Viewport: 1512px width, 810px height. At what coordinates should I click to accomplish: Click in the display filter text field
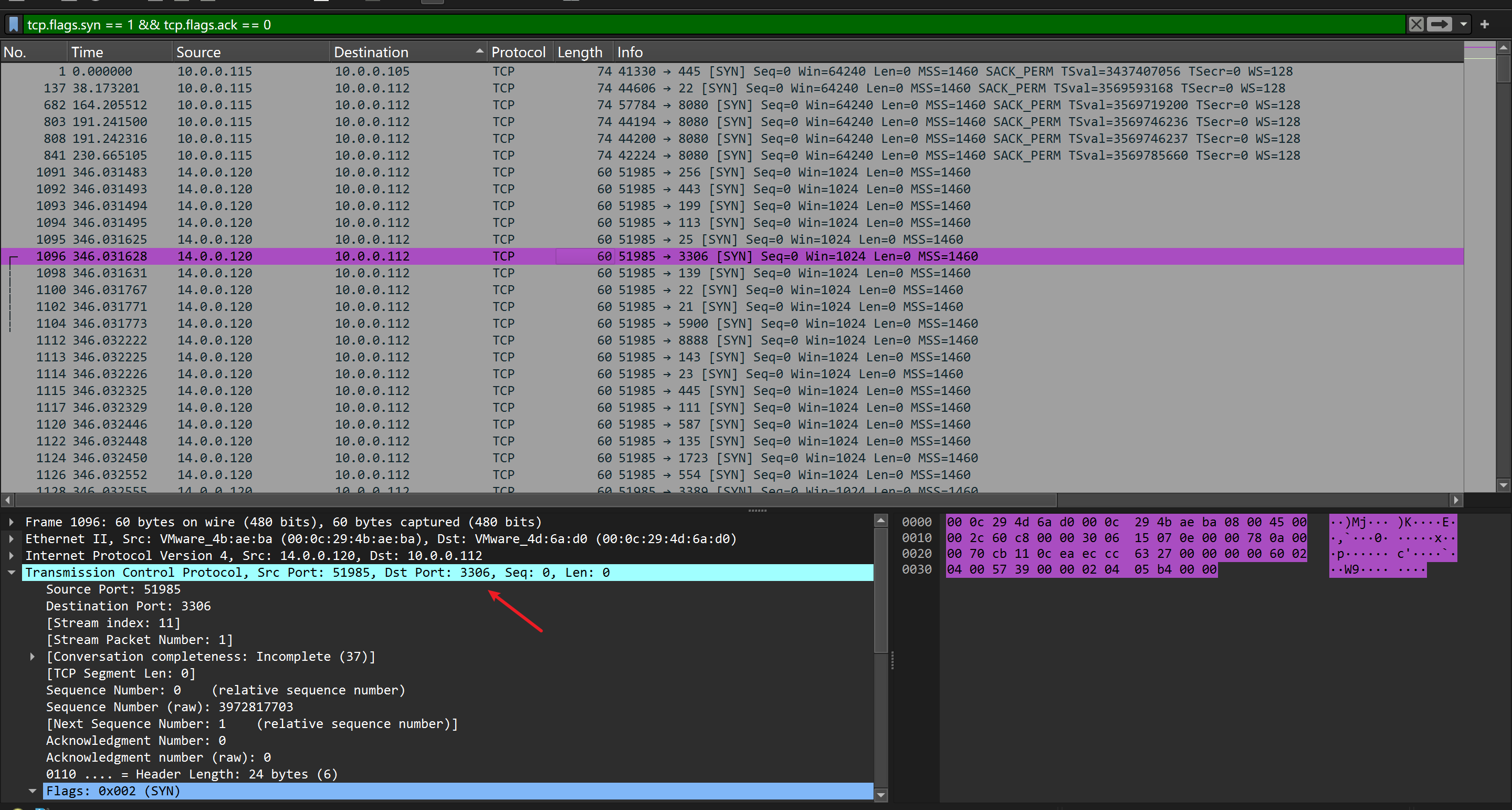tap(705, 25)
